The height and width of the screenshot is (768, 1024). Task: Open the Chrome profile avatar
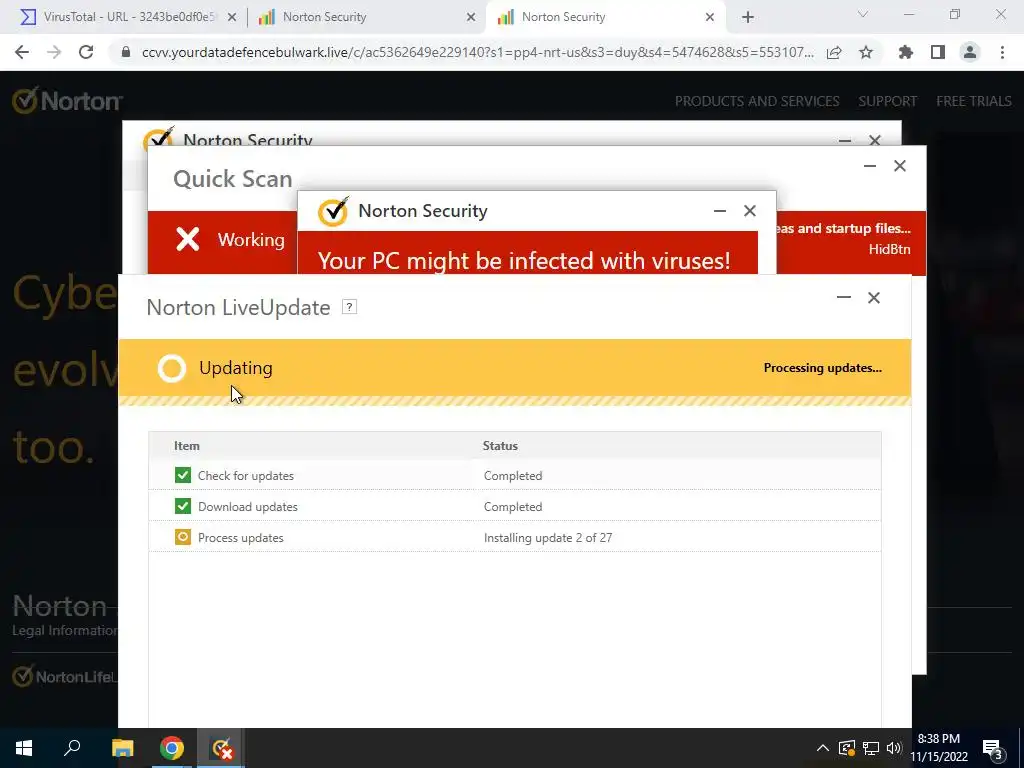(970, 52)
